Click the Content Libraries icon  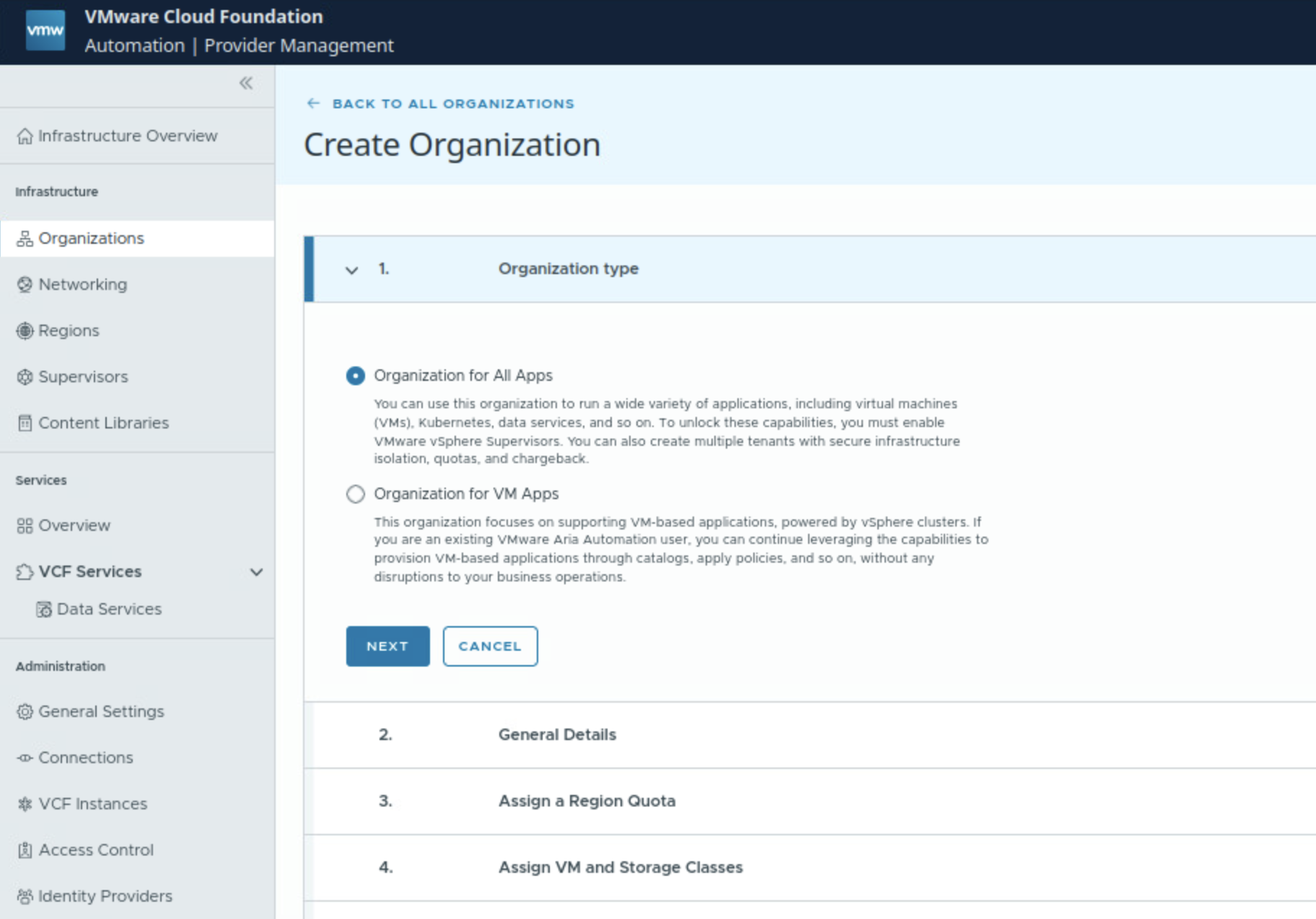click(x=25, y=423)
